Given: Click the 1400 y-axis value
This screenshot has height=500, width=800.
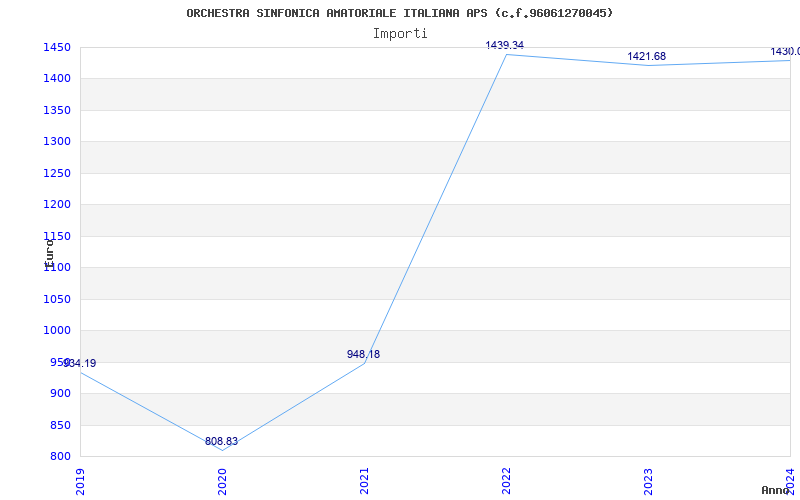Looking at the screenshot, I should [57, 79].
